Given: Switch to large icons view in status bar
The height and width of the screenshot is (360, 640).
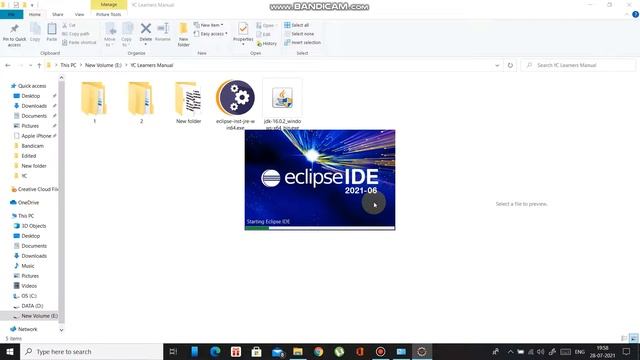Looking at the screenshot, I should coord(633,338).
